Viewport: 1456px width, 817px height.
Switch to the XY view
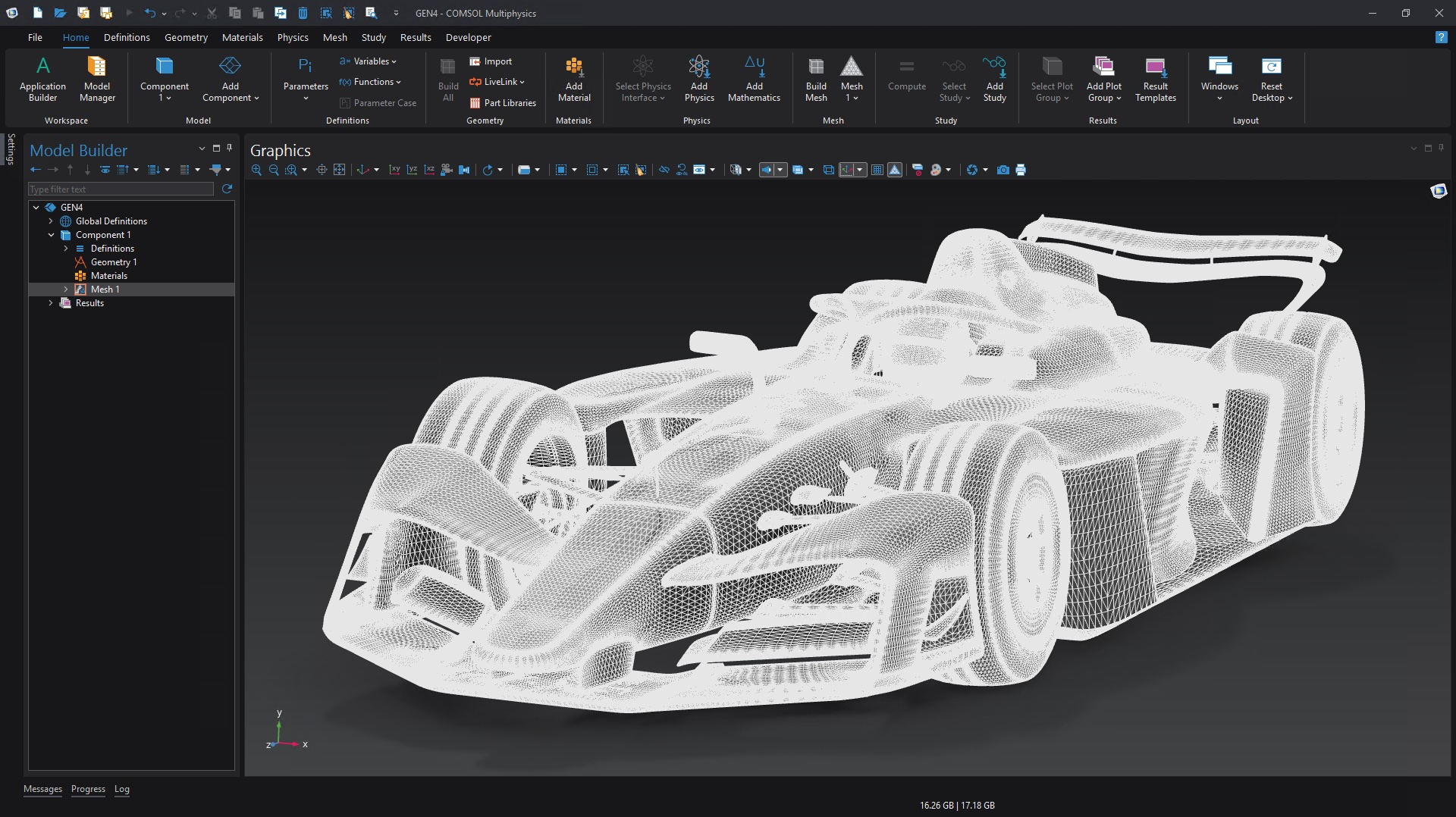394,170
